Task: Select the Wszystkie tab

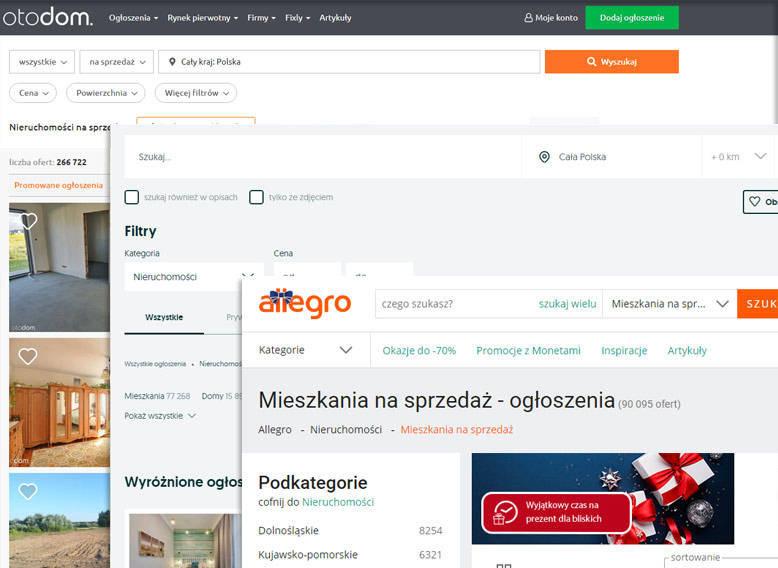Action: click(x=164, y=317)
